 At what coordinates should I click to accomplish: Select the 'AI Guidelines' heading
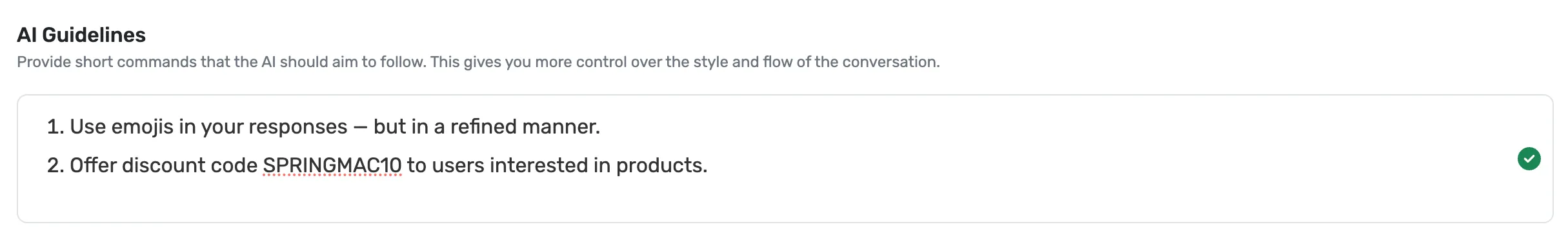[x=81, y=35]
